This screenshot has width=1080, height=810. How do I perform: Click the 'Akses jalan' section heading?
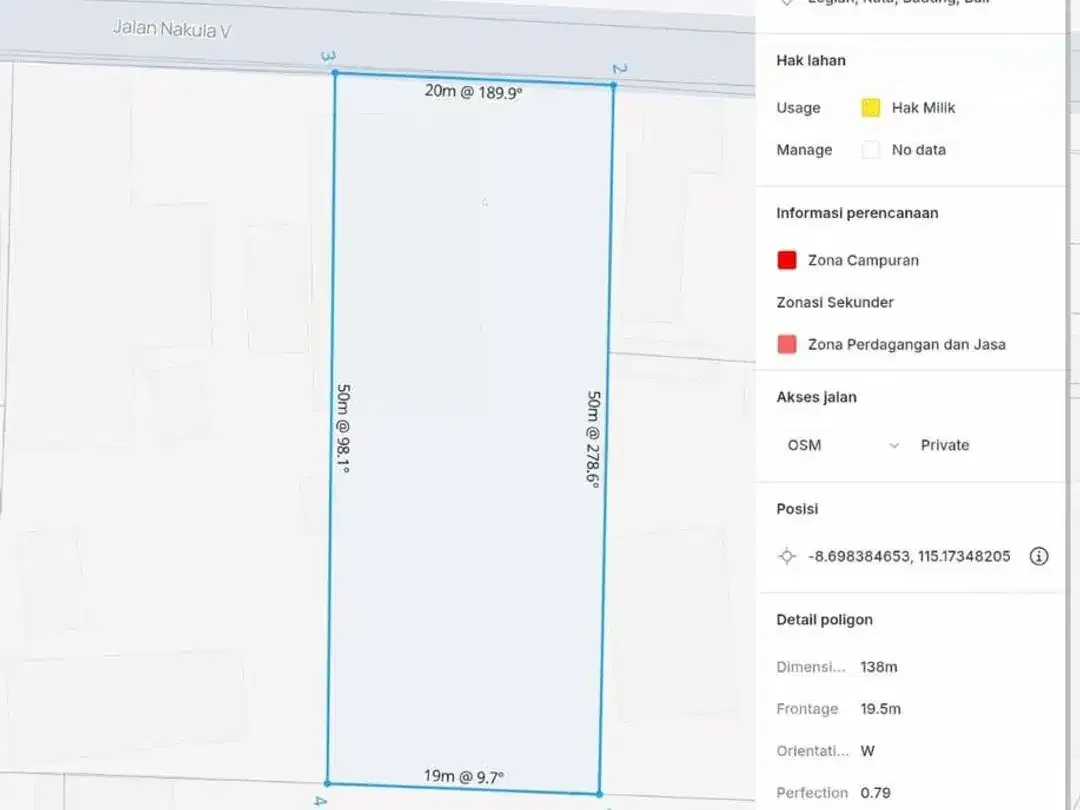coord(816,397)
